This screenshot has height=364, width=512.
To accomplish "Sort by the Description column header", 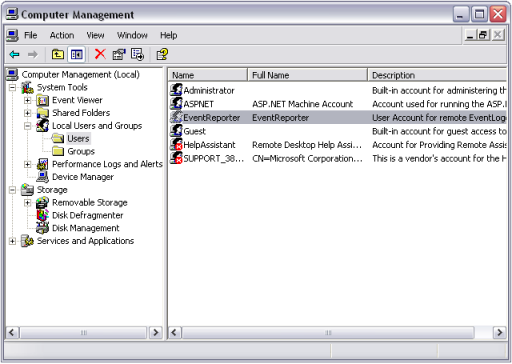I will [x=437, y=75].
